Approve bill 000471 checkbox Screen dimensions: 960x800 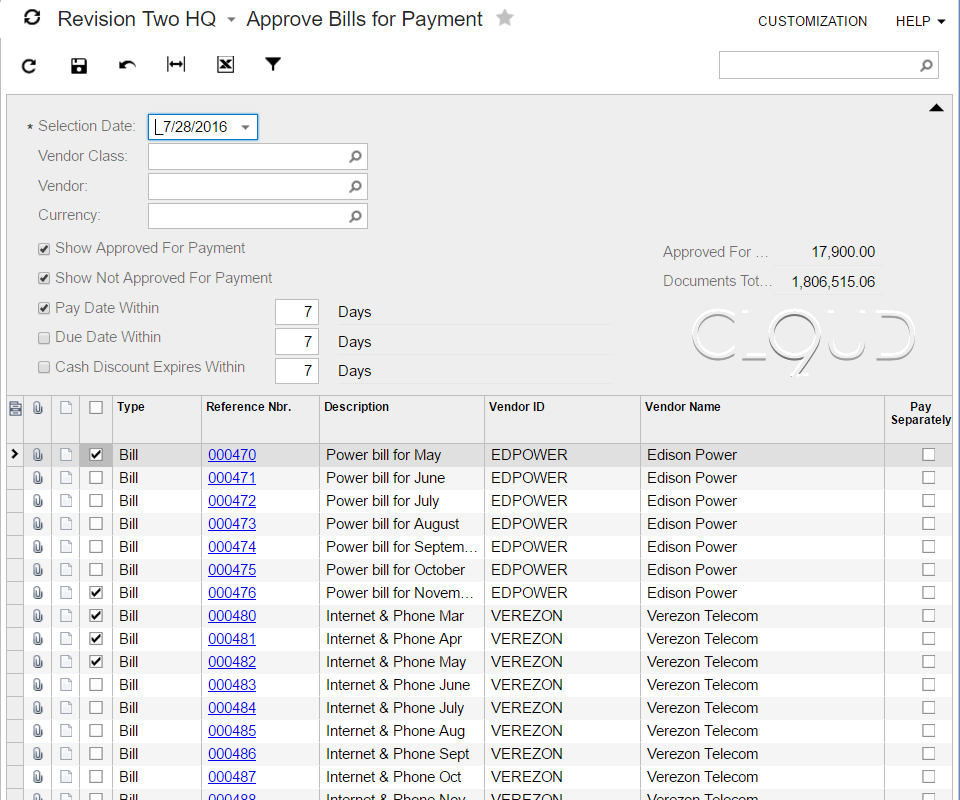(96, 478)
